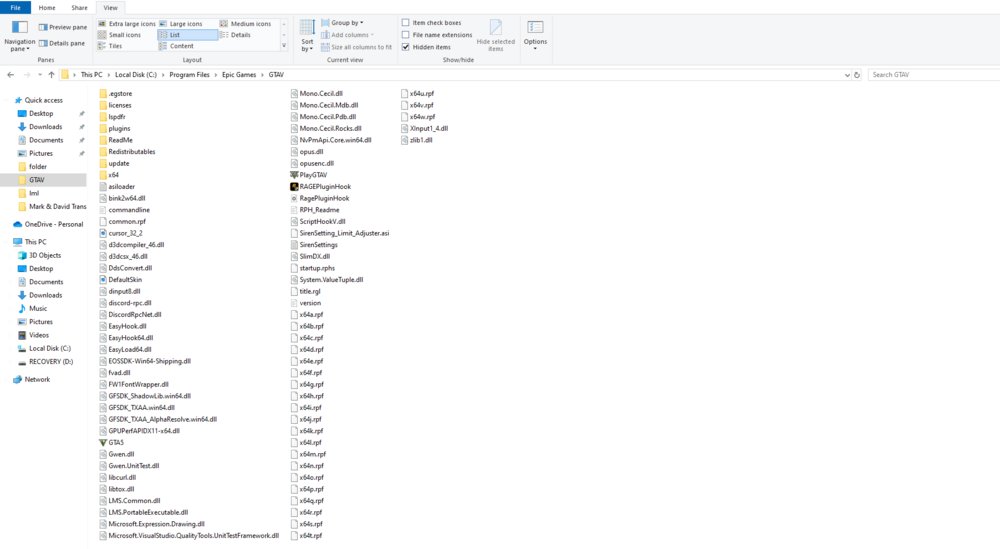Expand This PC in navigation pane
This screenshot has width=1000, height=549.
(x=6, y=242)
